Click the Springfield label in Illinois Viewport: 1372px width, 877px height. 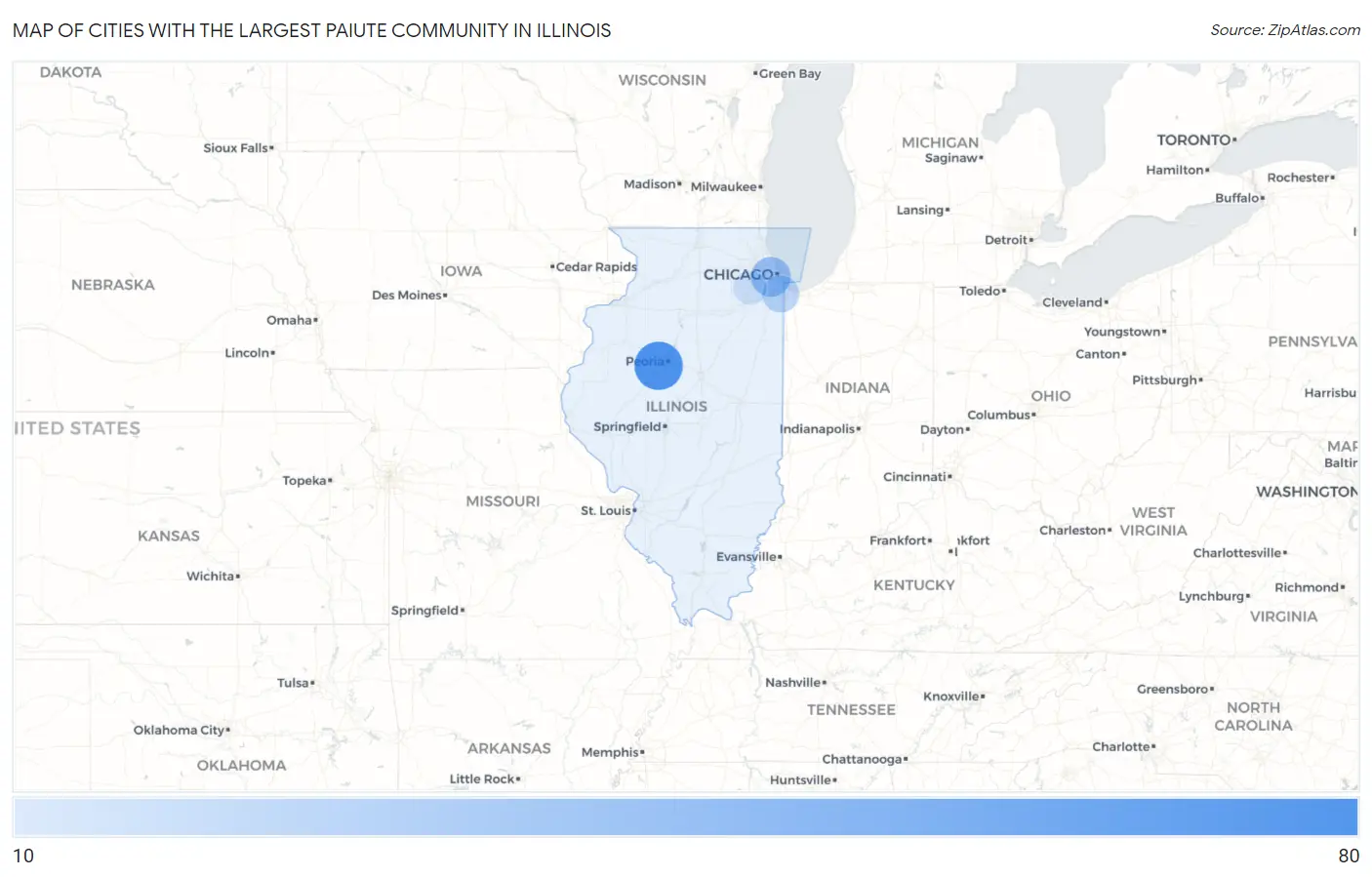(629, 426)
